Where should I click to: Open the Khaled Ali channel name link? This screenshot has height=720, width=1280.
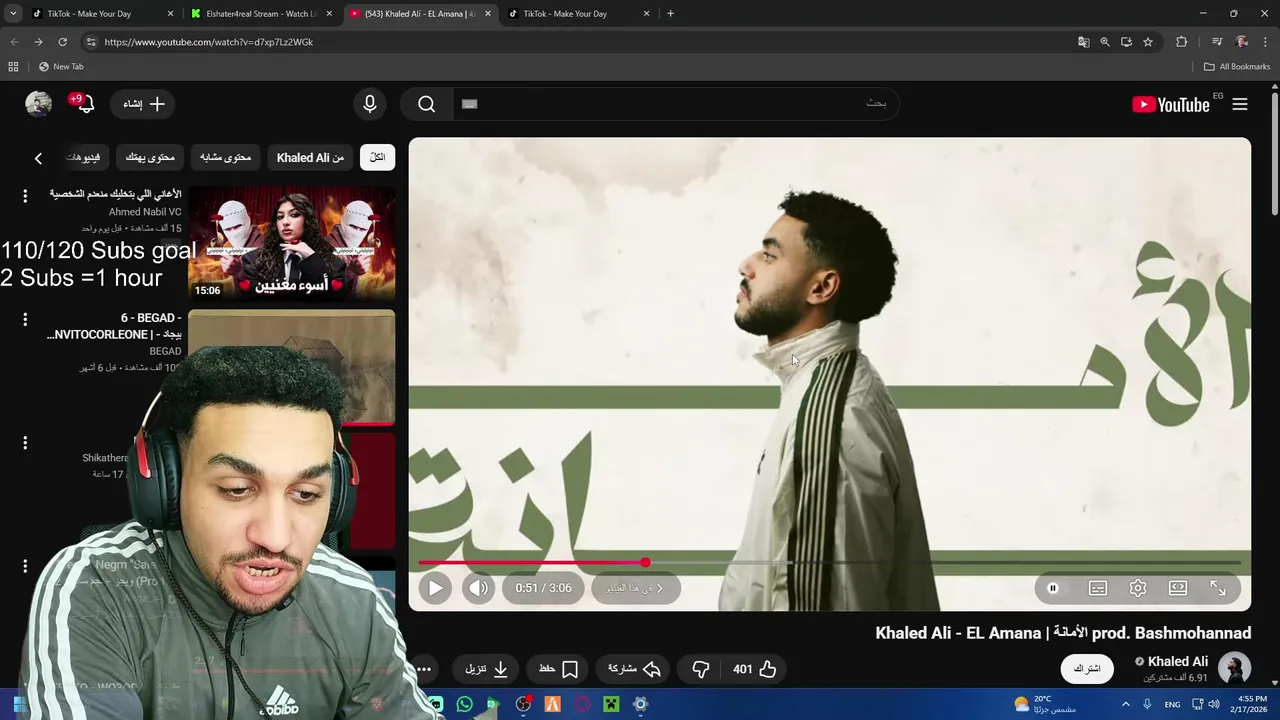(x=1178, y=661)
